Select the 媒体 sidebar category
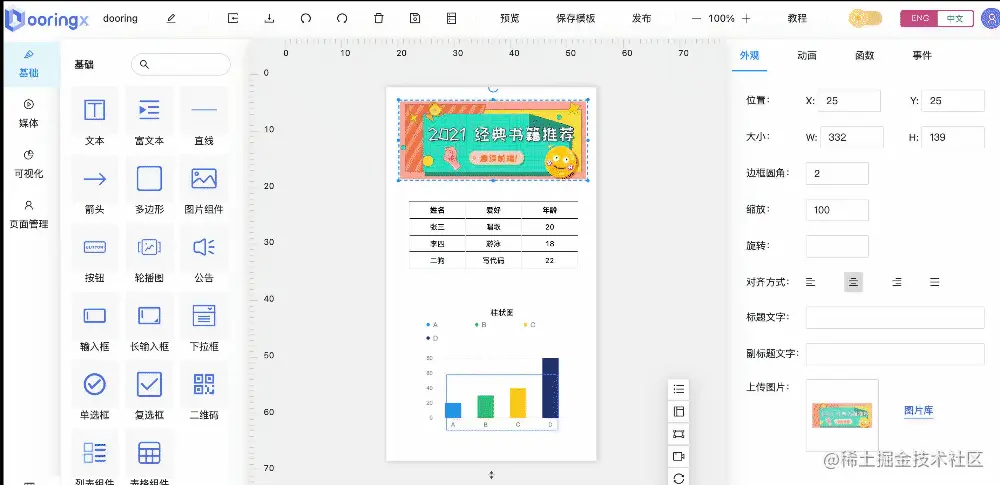The width and height of the screenshot is (1000, 485). coord(29,114)
